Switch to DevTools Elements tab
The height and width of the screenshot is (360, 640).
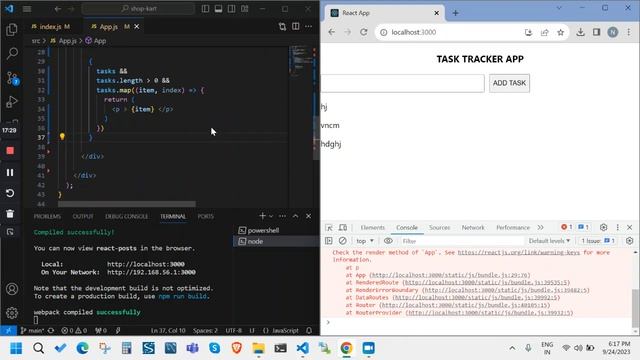pyautogui.click(x=373, y=227)
